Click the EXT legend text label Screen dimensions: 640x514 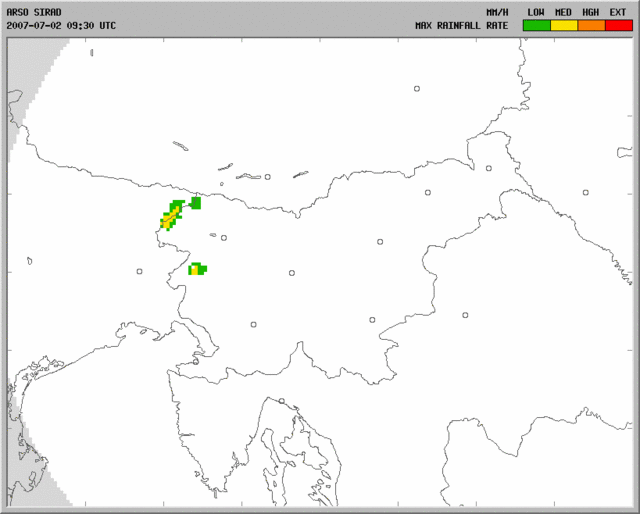point(618,11)
